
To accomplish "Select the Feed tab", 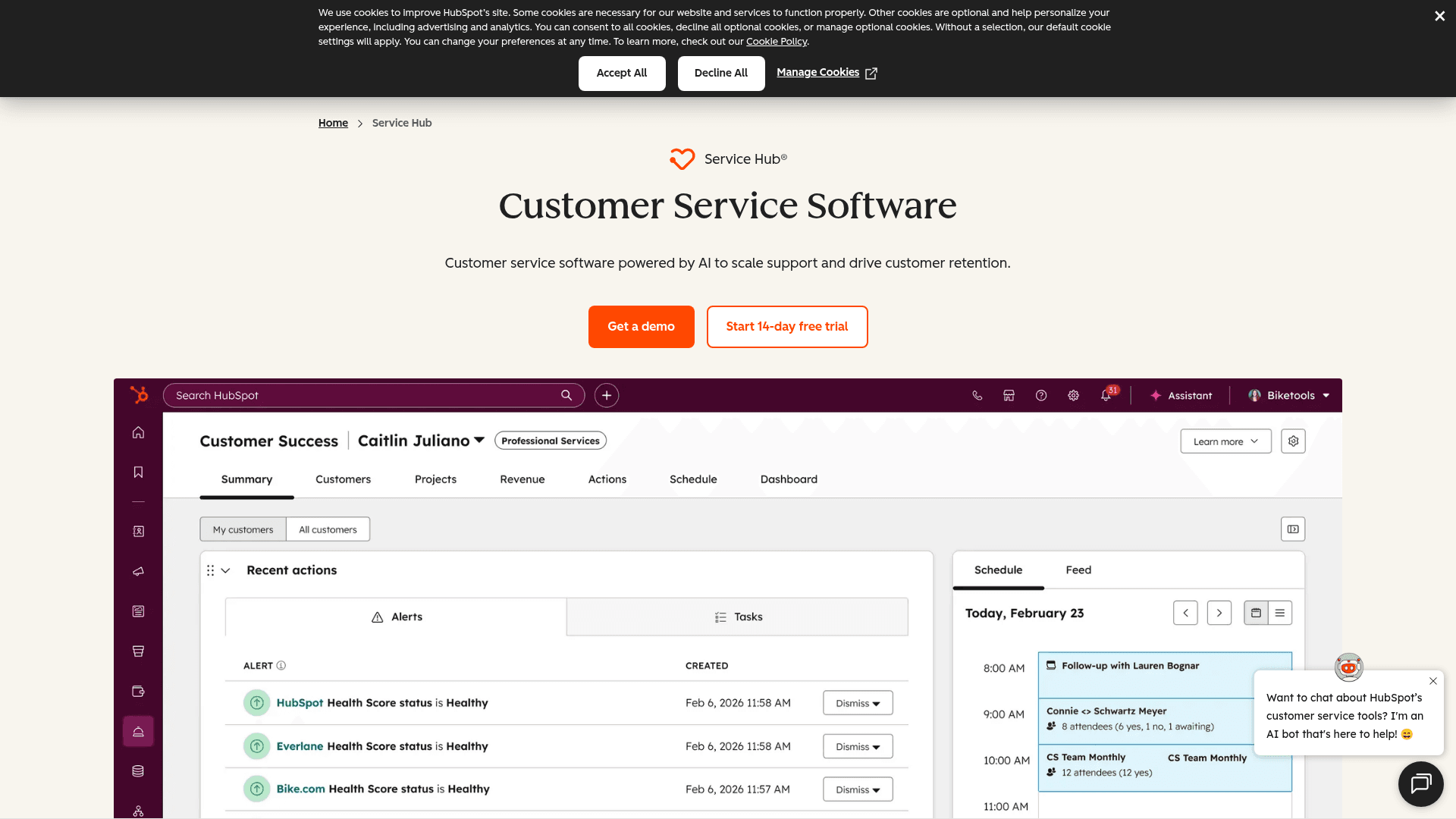I will [1078, 570].
